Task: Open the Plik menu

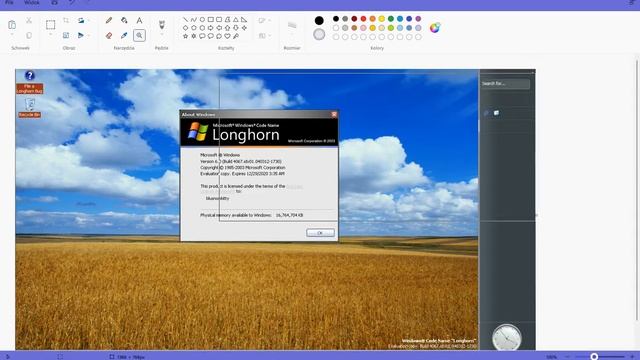Action: tap(9, 2)
